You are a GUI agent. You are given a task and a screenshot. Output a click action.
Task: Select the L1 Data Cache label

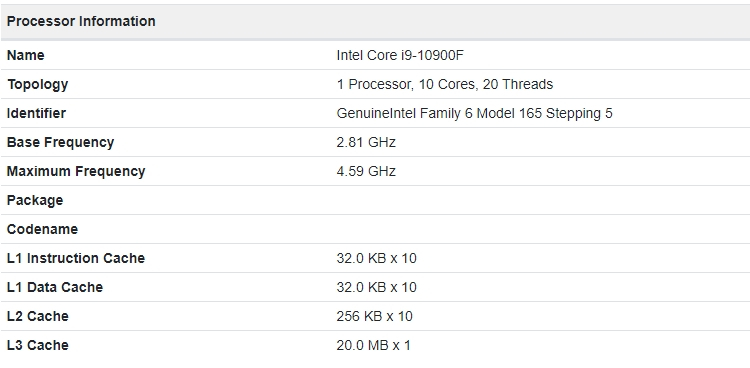coord(55,287)
